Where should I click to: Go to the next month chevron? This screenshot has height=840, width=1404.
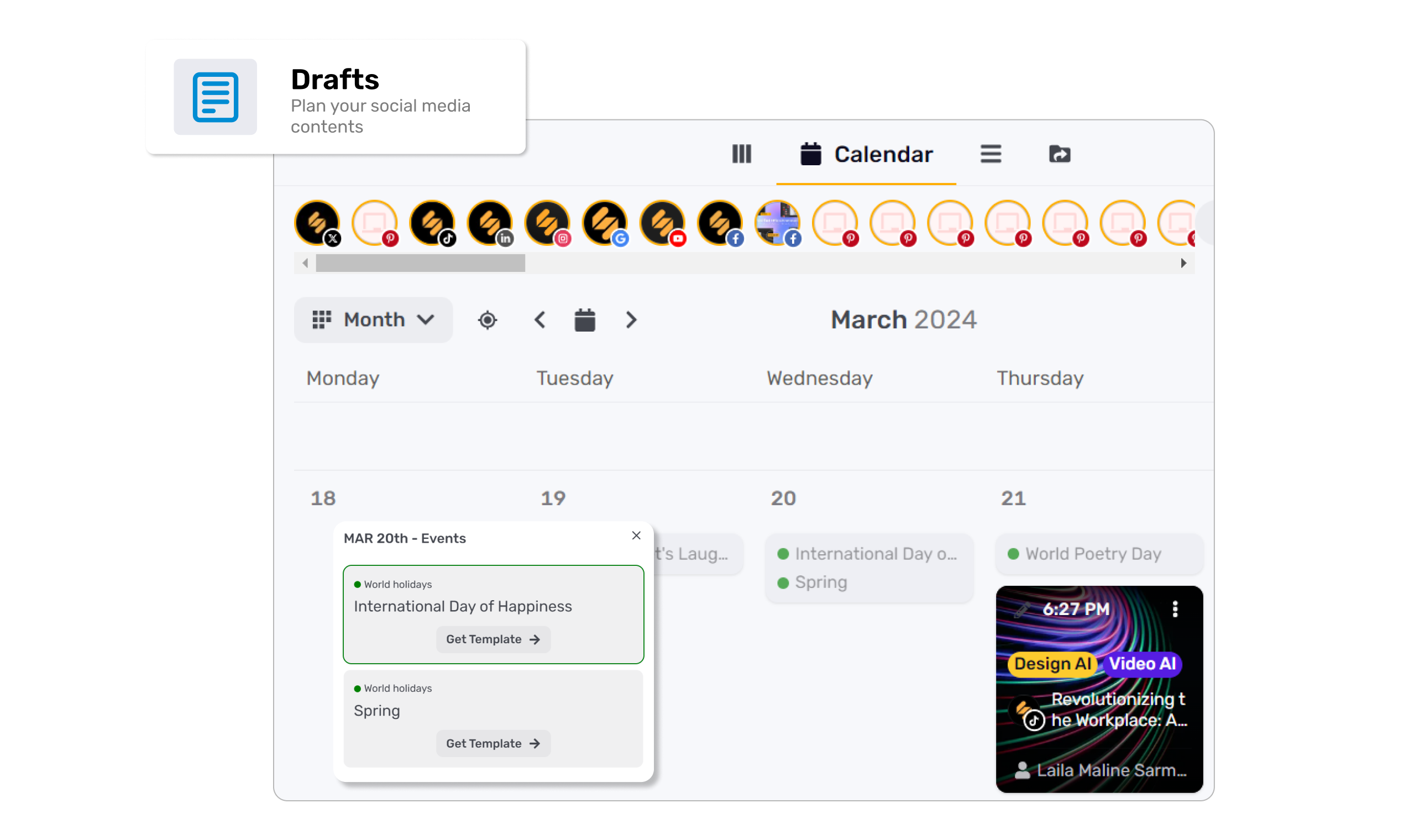[631, 321]
